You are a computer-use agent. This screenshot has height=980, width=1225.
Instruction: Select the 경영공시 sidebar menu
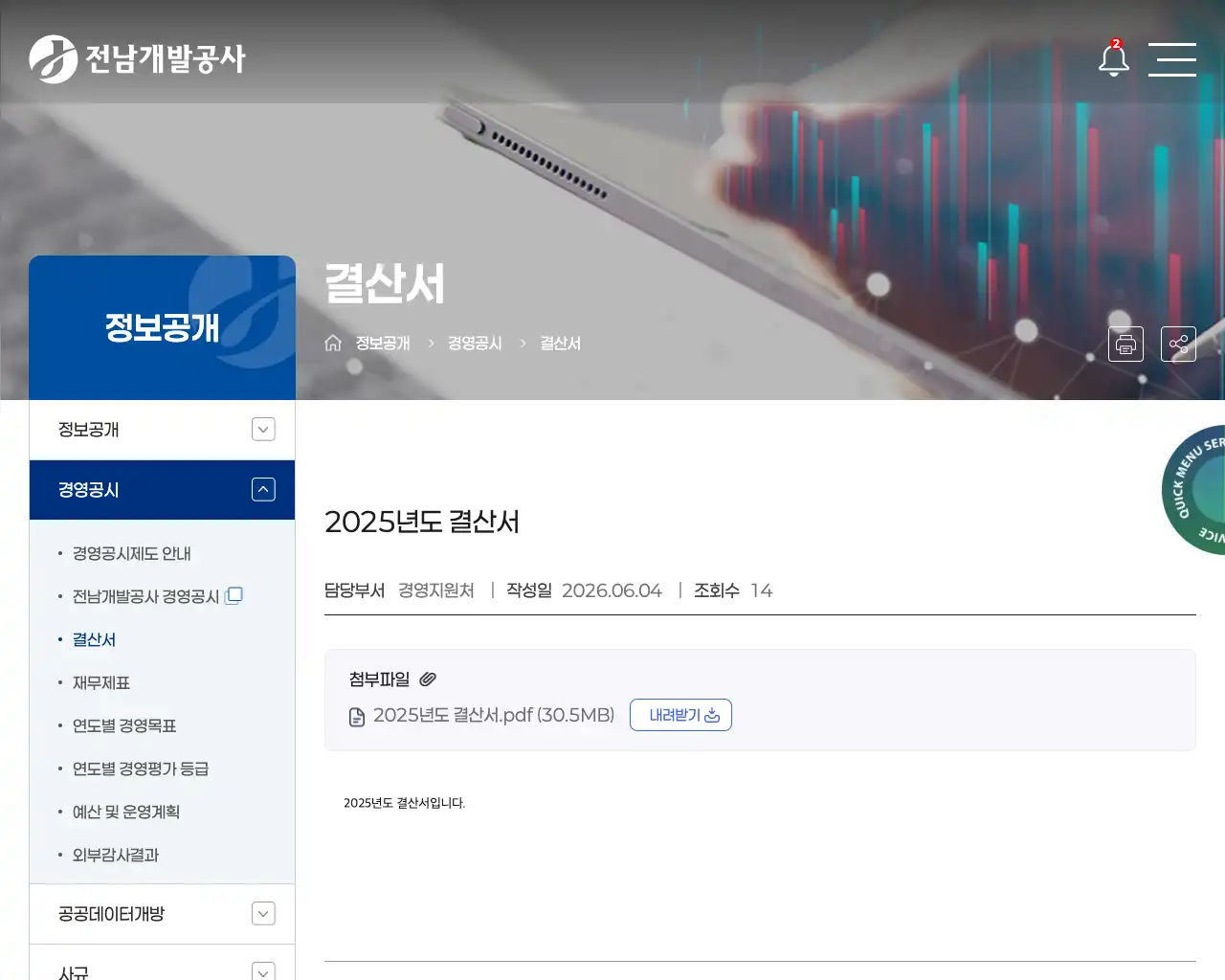pyautogui.click(x=162, y=490)
